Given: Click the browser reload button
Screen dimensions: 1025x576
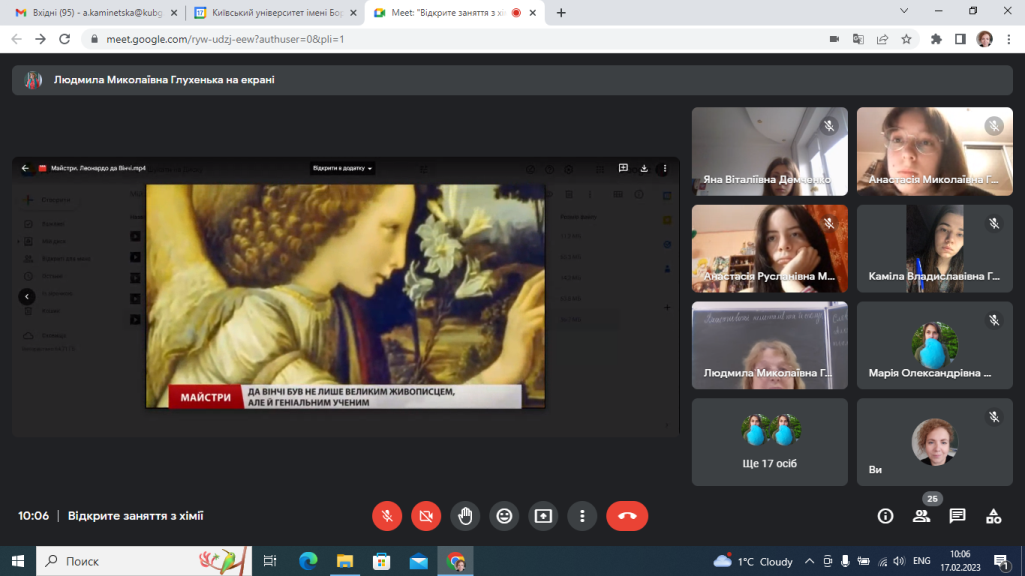Looking at the screenshot, I should 65,39.
